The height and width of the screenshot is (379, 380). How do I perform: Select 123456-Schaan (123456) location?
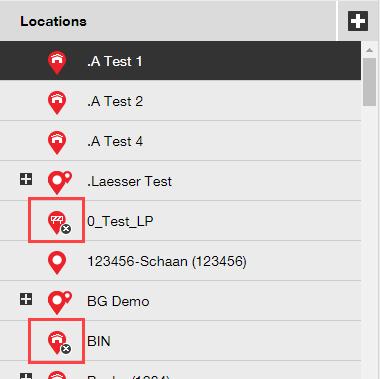167,262
